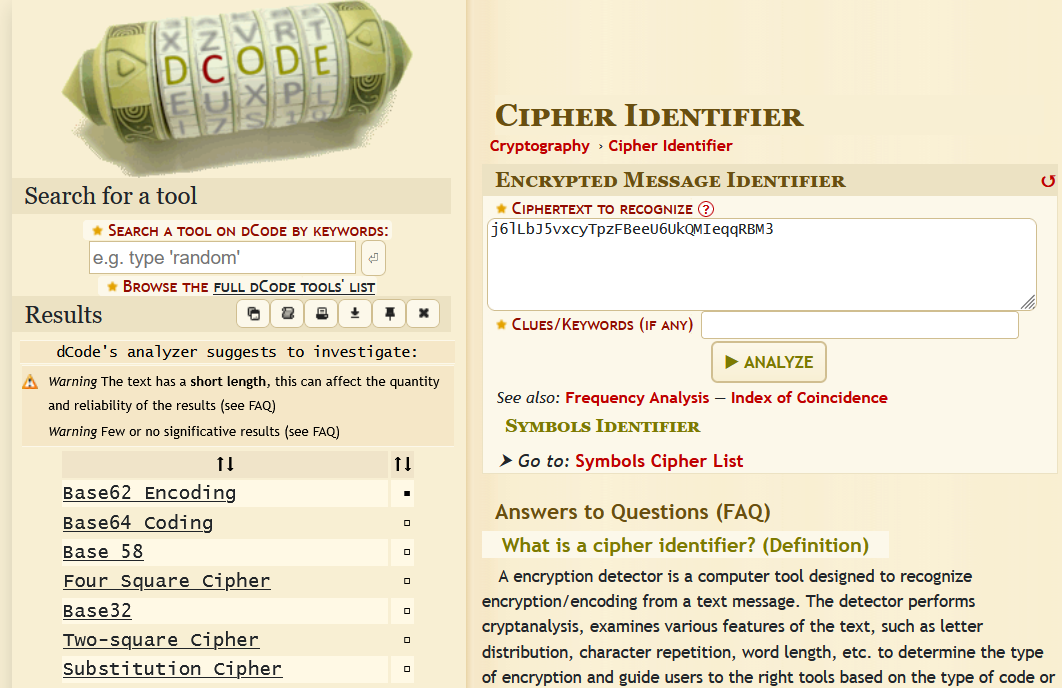Click the score marker for Base 58

406,552
